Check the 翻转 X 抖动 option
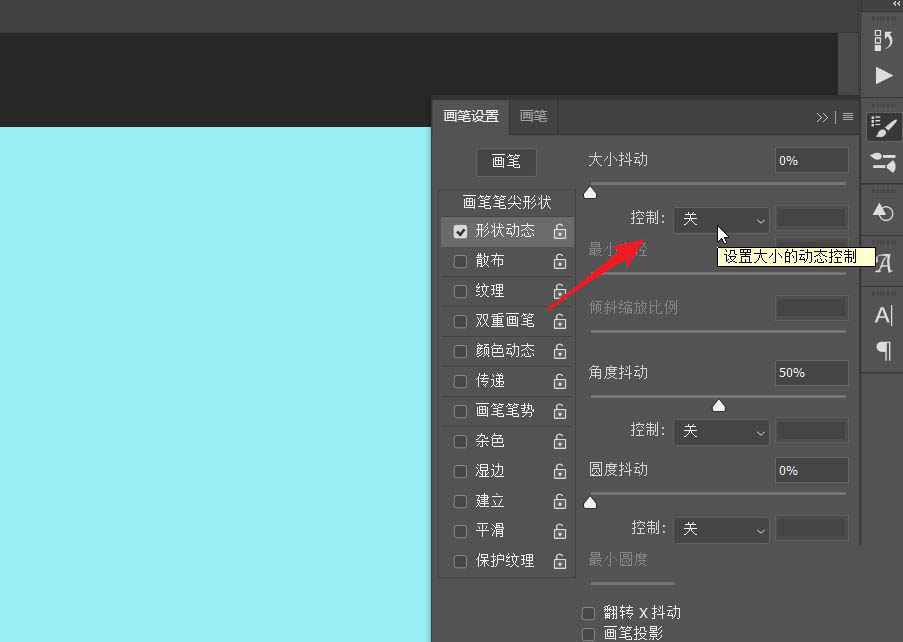903x642 pixels. pyautogui.click(x=588, y=613)
